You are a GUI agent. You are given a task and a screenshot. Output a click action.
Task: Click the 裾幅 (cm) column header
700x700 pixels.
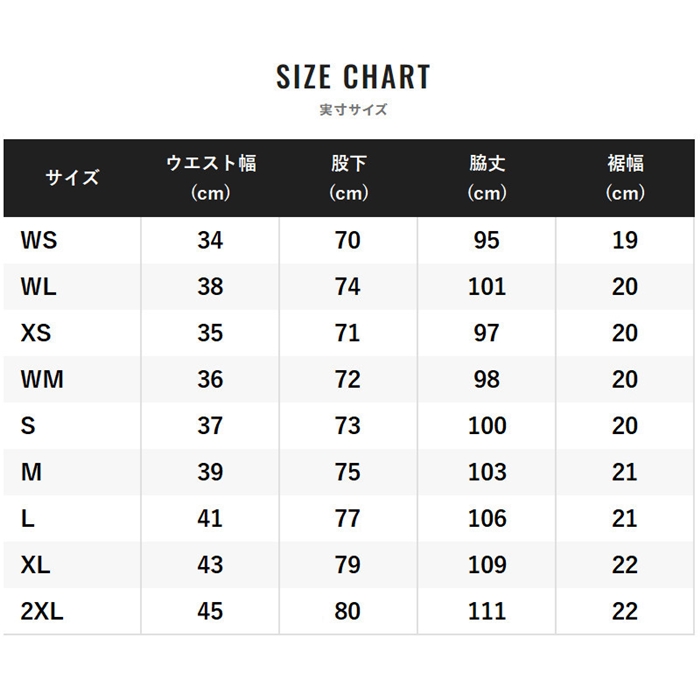[x=625, y=178]
